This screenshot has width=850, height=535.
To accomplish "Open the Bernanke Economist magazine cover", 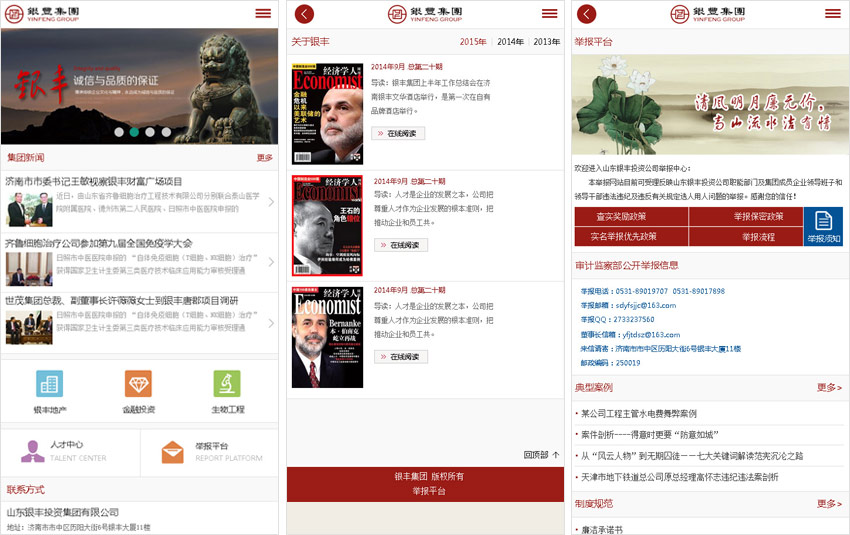I will tap(327, 337).
